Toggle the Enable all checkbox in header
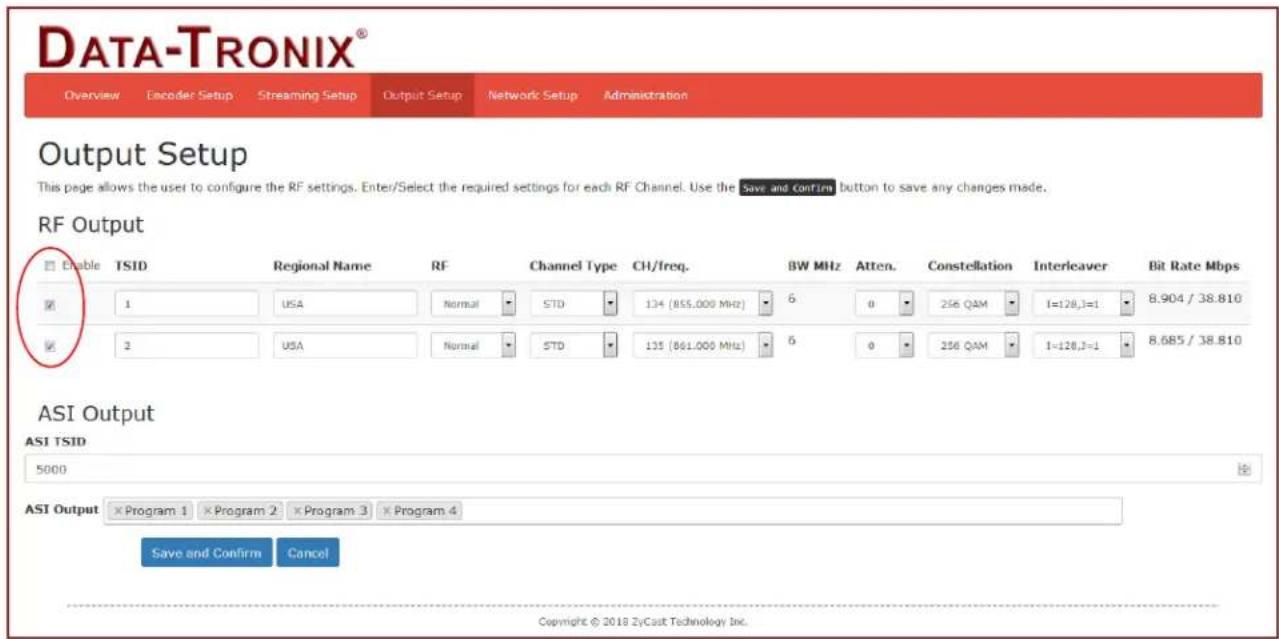Viewport: 1279px width, 639px height. click(50, 266)
